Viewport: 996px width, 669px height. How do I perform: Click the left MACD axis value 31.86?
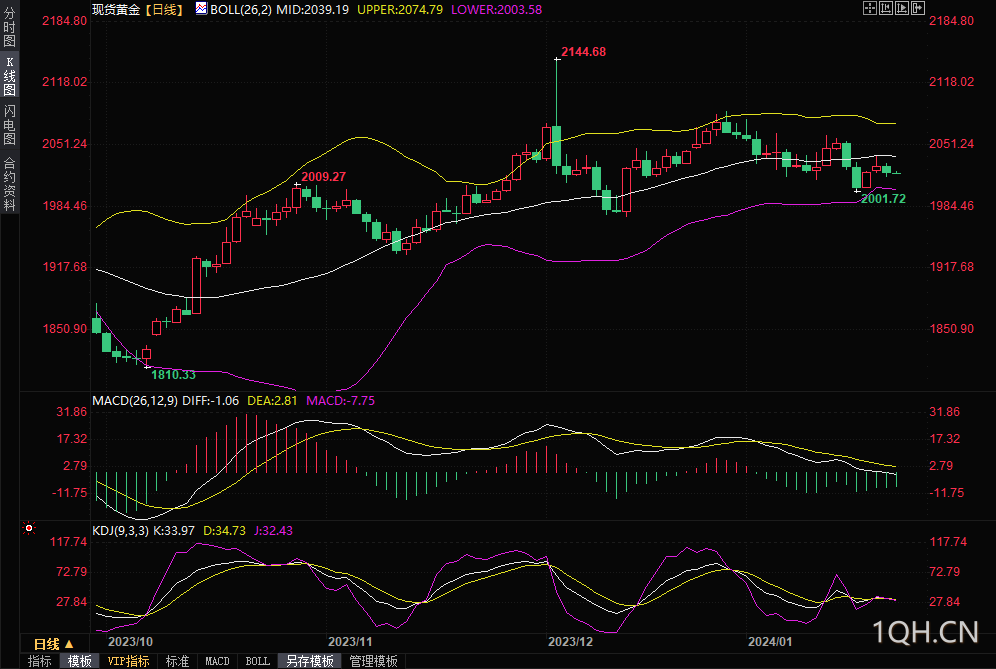coord(72,412)
